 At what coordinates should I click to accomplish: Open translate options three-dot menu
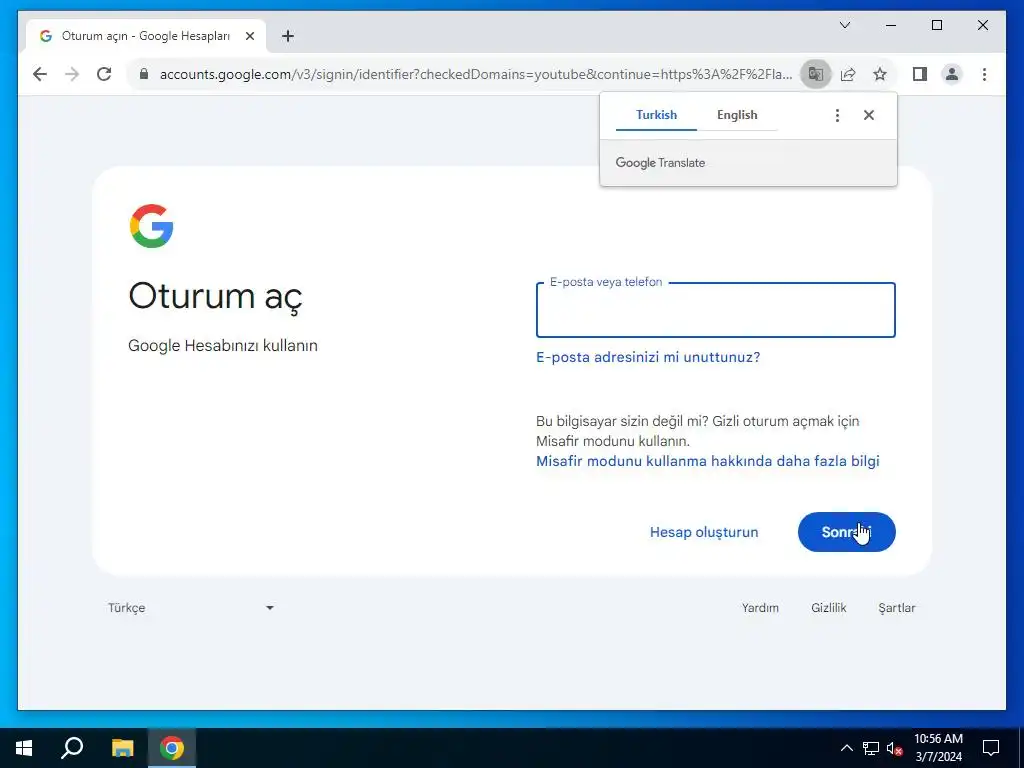(837, 115)
